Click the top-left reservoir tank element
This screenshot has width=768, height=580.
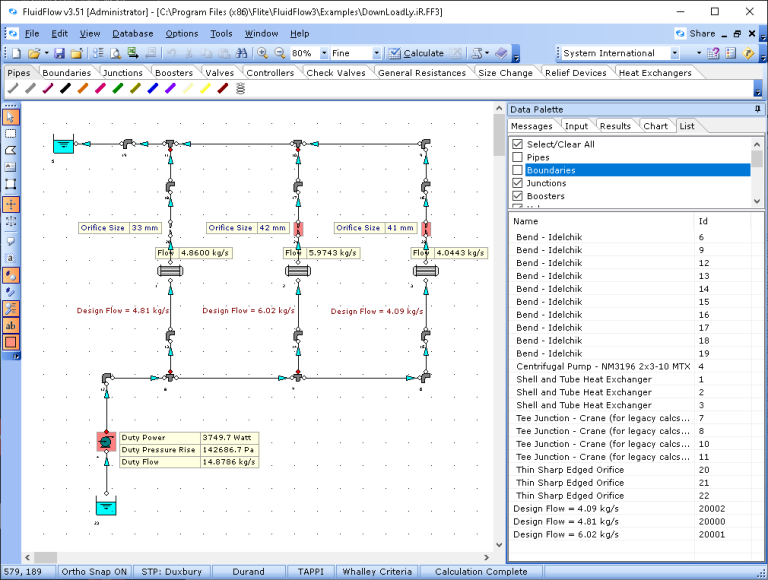[x=63, y=145]
